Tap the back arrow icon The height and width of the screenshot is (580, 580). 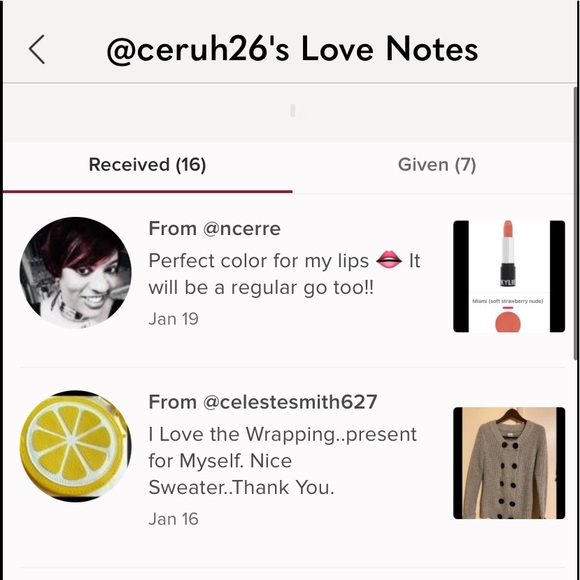[37, 50]
